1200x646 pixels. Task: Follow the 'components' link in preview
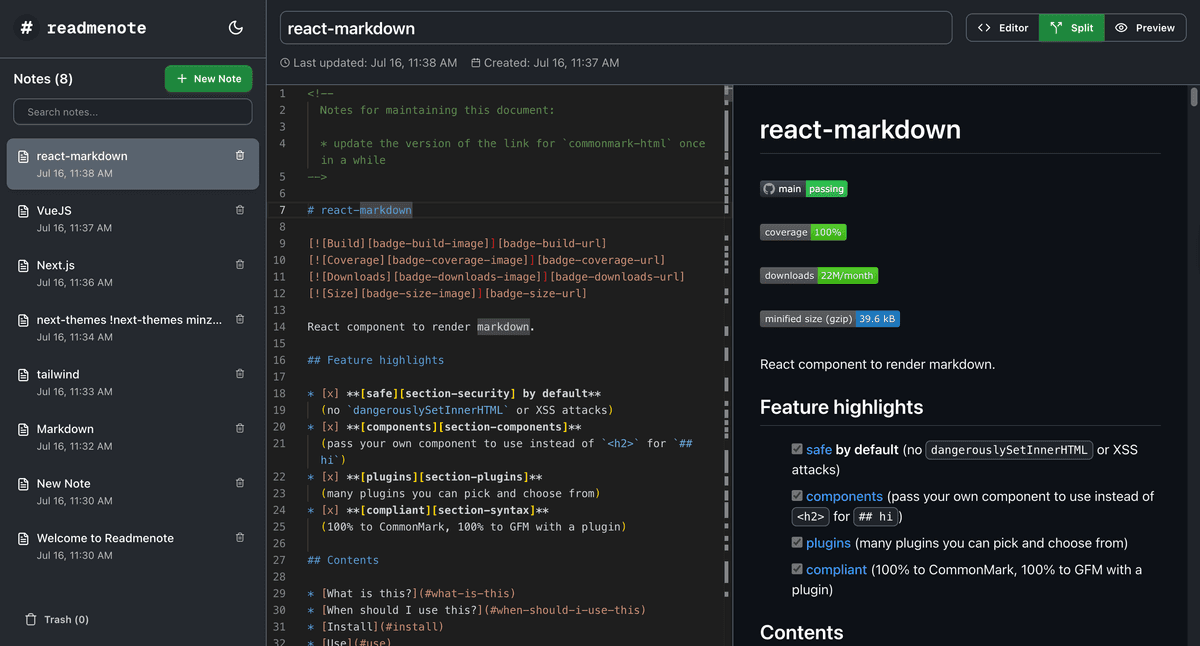pyautogui.click(x=844, y=496)
